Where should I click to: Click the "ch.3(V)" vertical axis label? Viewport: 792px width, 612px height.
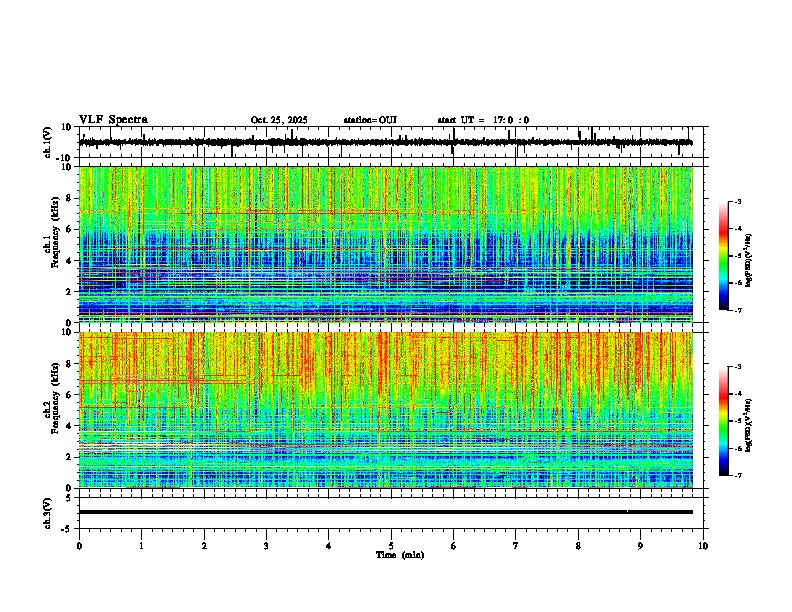click(48, 513)
